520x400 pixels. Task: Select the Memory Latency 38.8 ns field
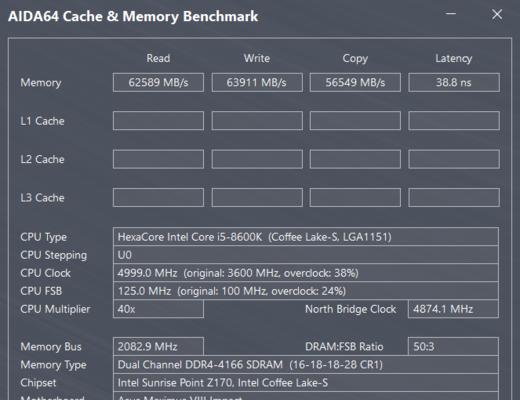coord(454,82)
